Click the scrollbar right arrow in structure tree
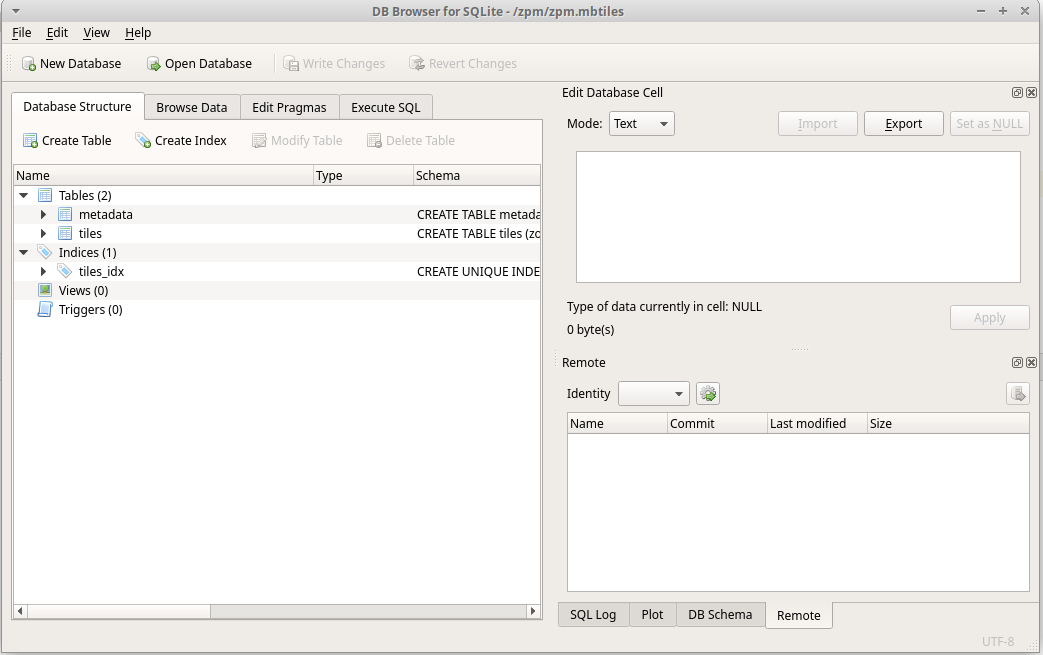1043x655 pixels. [533, 610]
